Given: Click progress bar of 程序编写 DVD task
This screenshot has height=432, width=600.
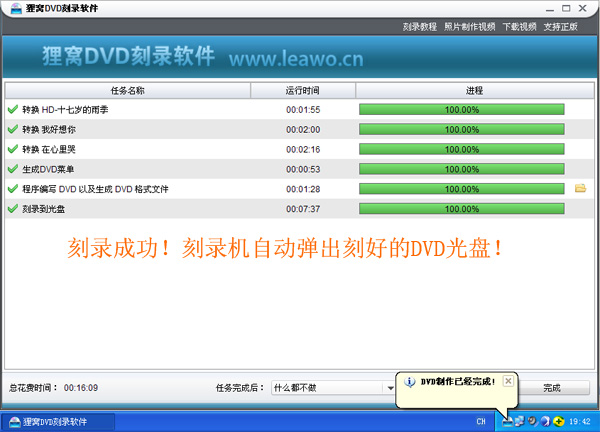Looking at the screenshot, I should [x=461, y=189].
